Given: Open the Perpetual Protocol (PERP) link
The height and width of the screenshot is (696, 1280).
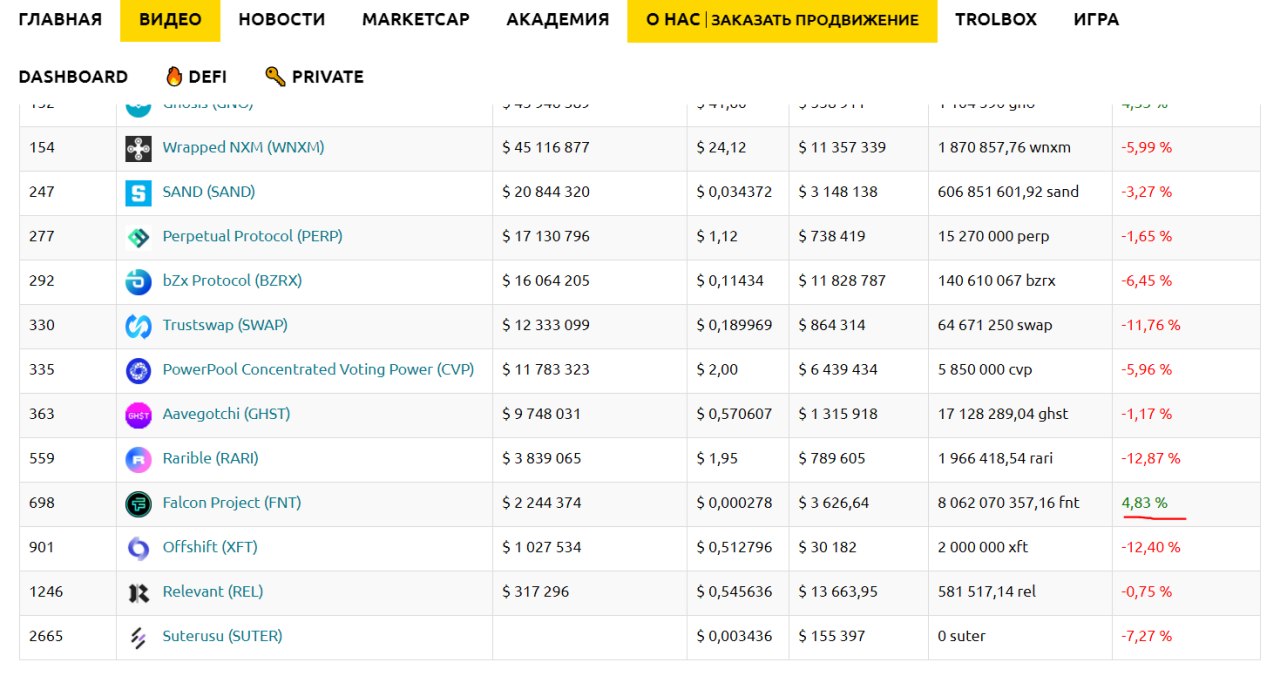Looking at the screenshot, I should tap(252, 237).
